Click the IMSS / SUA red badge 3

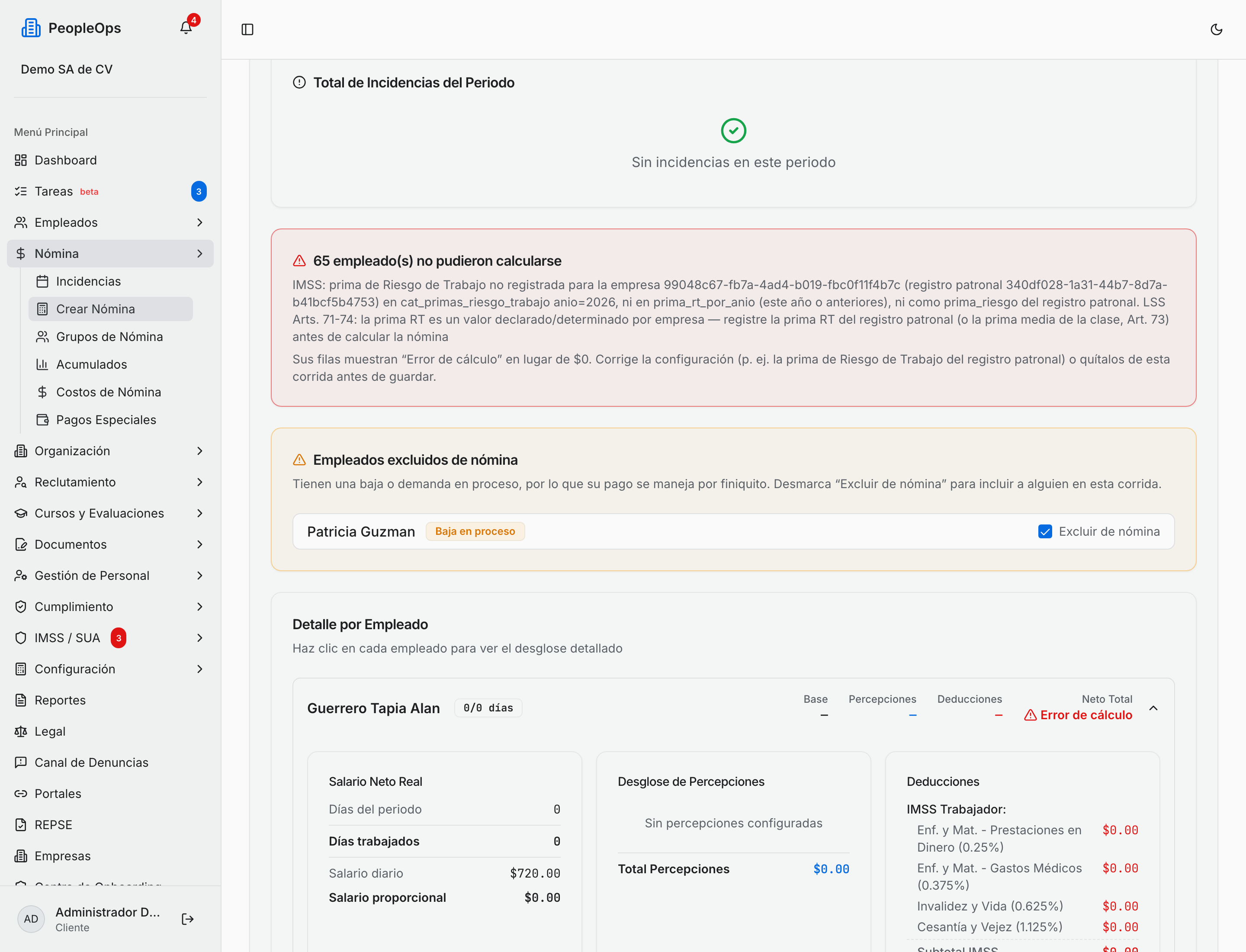119,638
